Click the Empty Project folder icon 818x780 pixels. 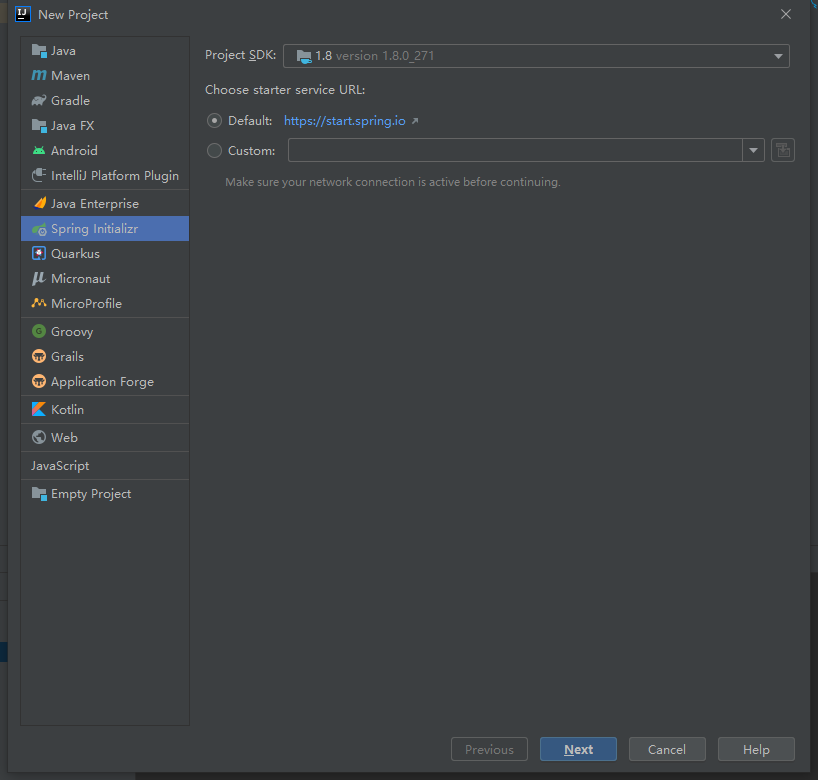pyautogui.click(x=39, y=494)
